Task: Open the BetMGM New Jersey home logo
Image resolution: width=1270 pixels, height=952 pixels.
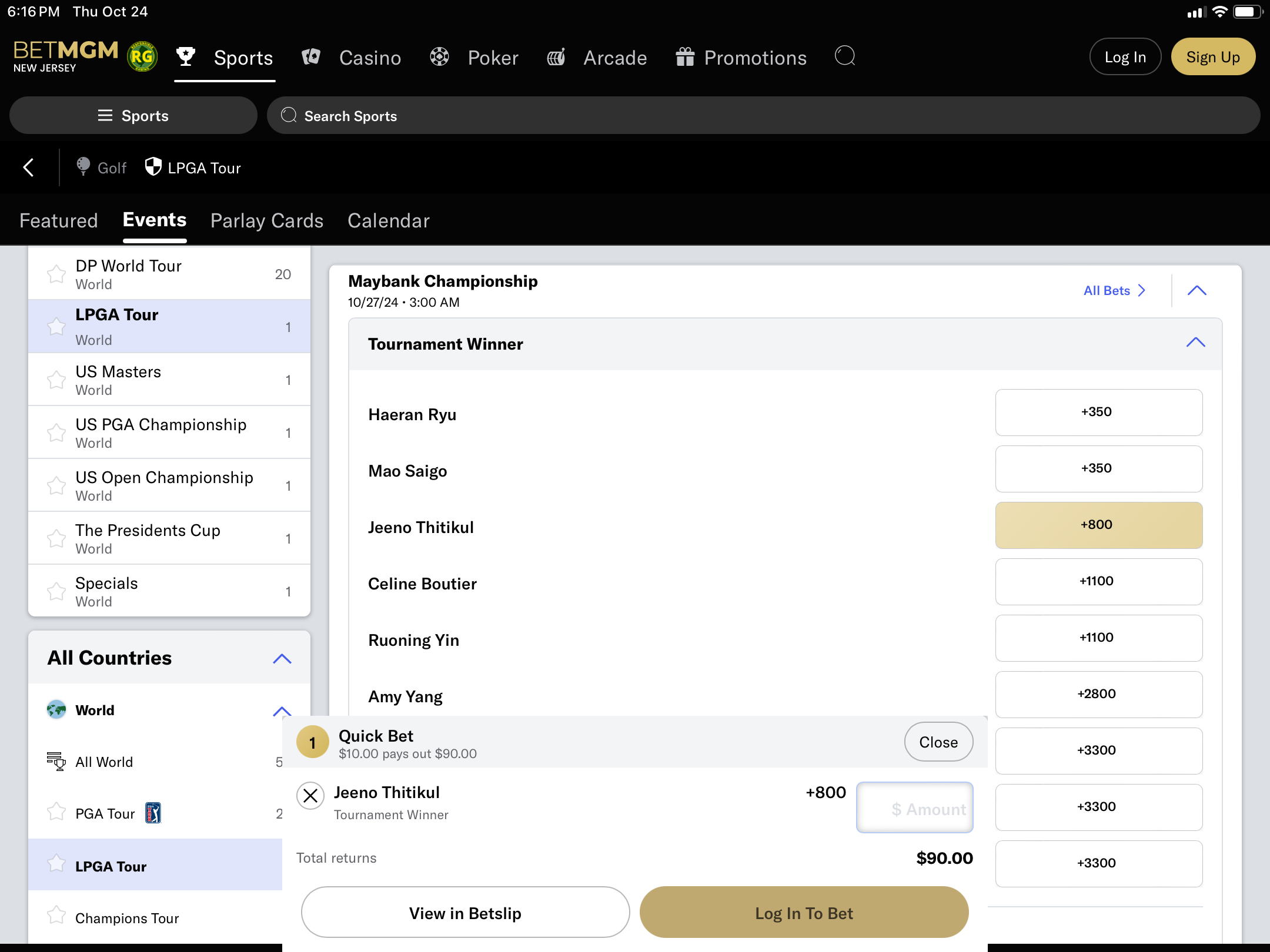Action: [65, 56]
